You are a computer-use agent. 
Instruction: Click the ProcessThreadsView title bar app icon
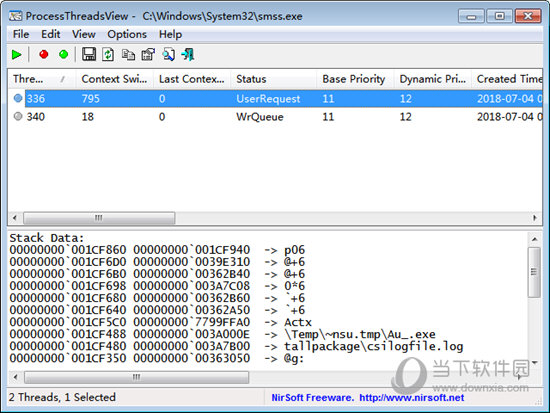pos(15,16)
